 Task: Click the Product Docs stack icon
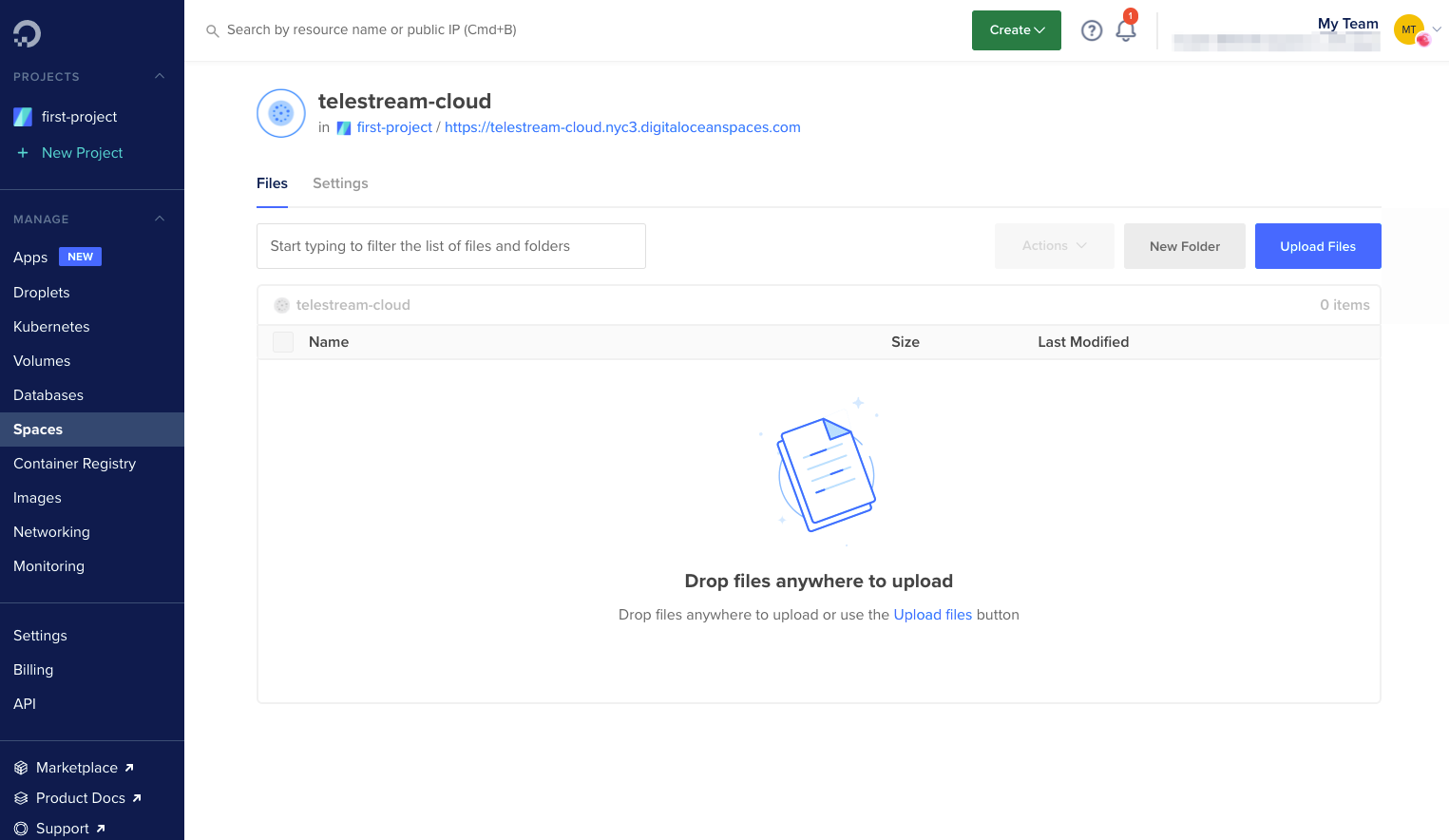tap(21, 798)
